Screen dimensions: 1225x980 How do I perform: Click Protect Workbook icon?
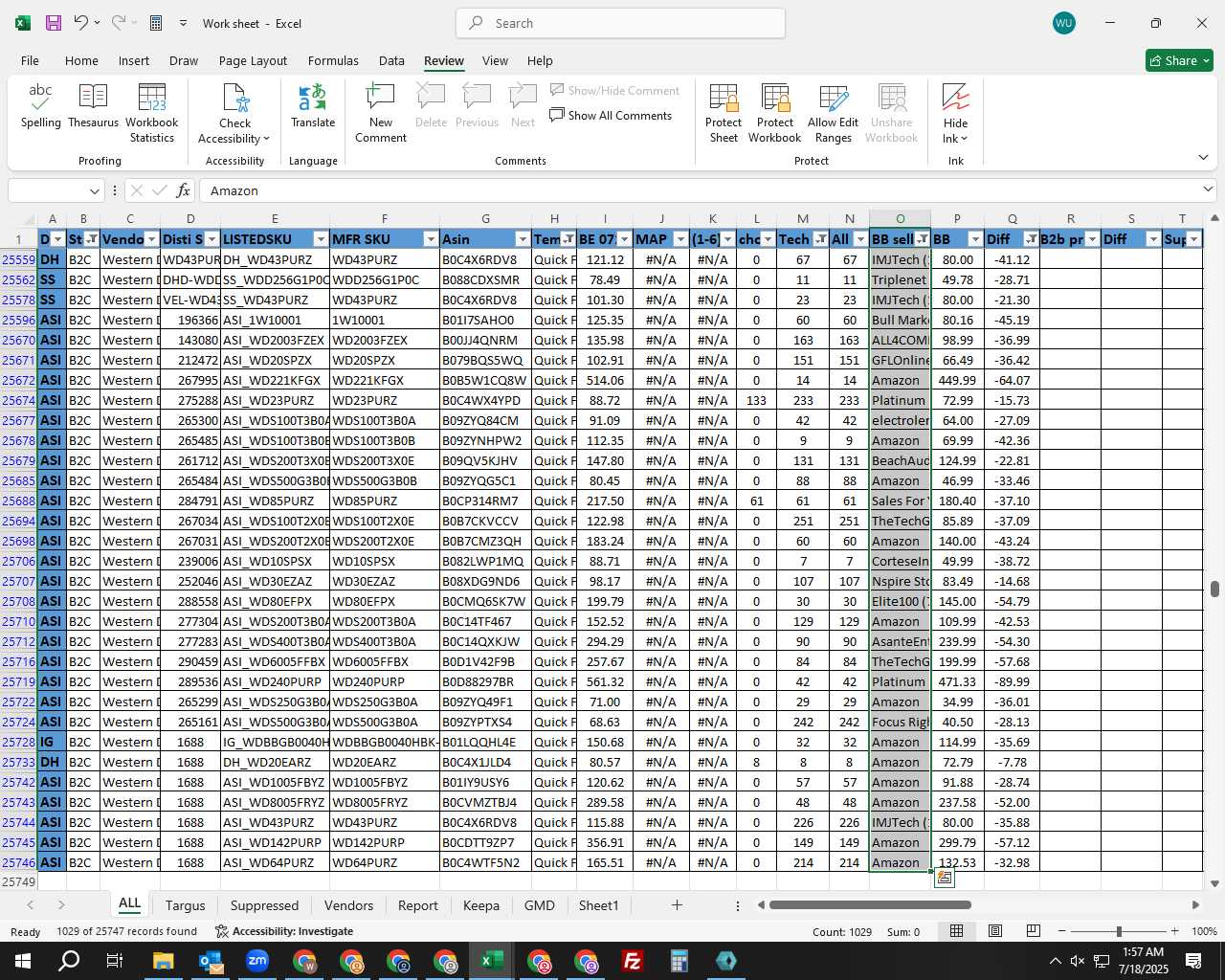775,113
